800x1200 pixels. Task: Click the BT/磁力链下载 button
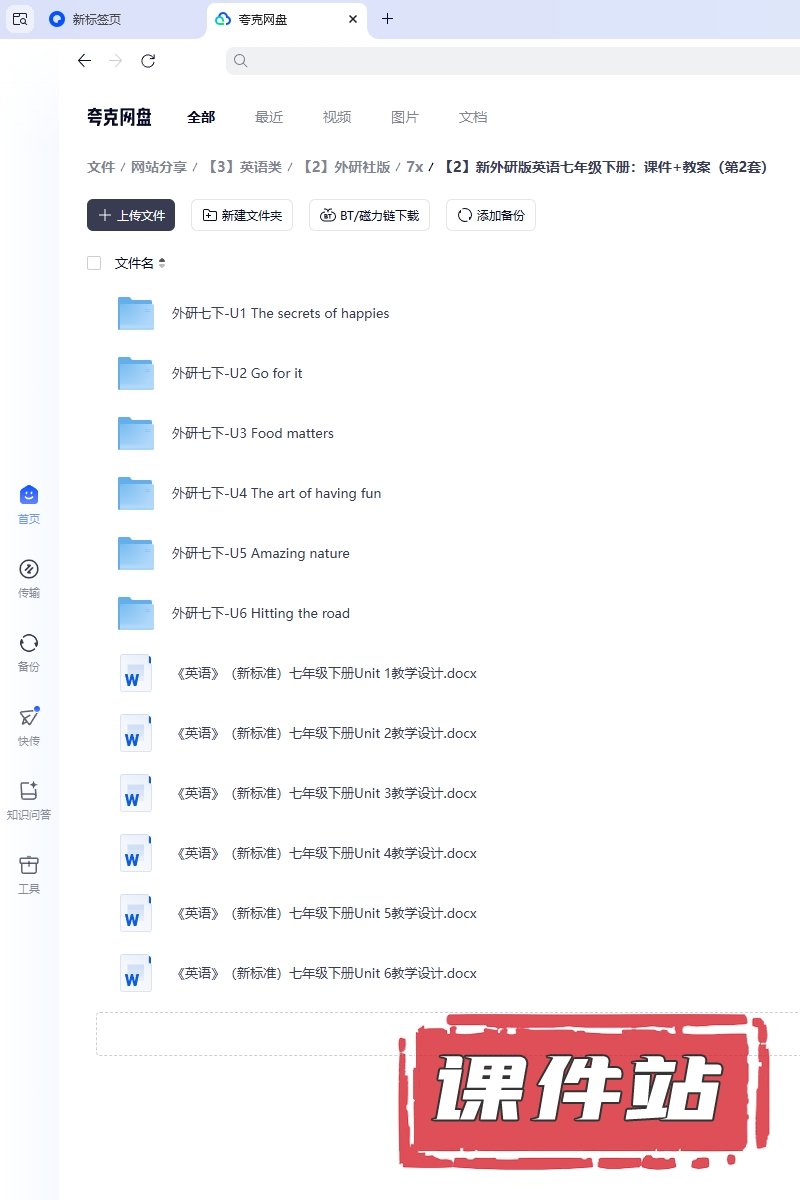pyautogui.click(x=370, y=215)
